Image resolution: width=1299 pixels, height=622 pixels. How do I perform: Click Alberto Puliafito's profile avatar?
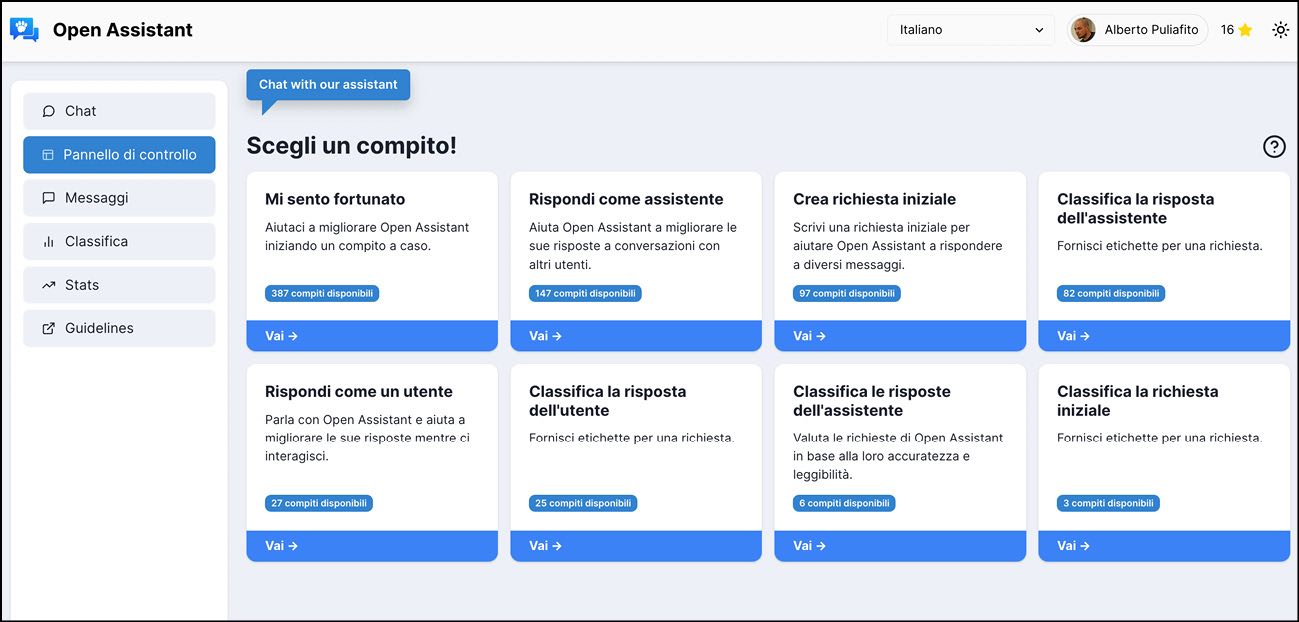[x=1083, y=30]
